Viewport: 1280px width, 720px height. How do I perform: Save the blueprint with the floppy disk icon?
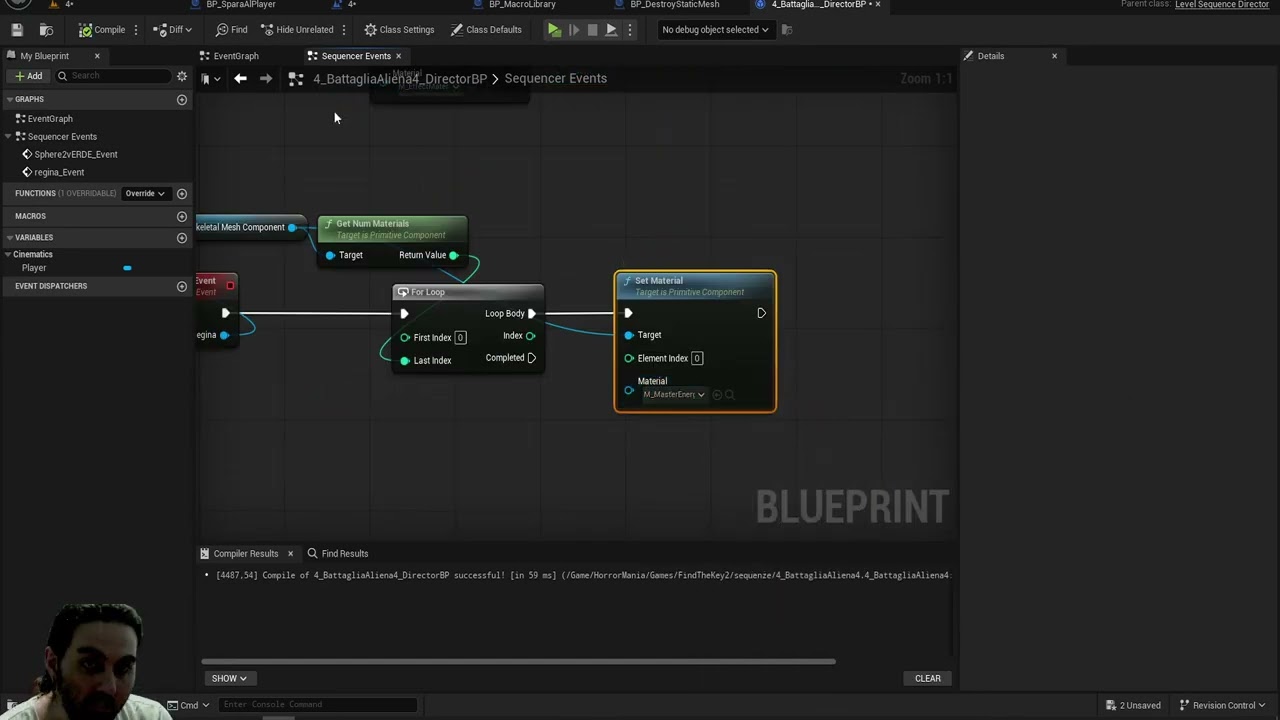click(17, 30)
